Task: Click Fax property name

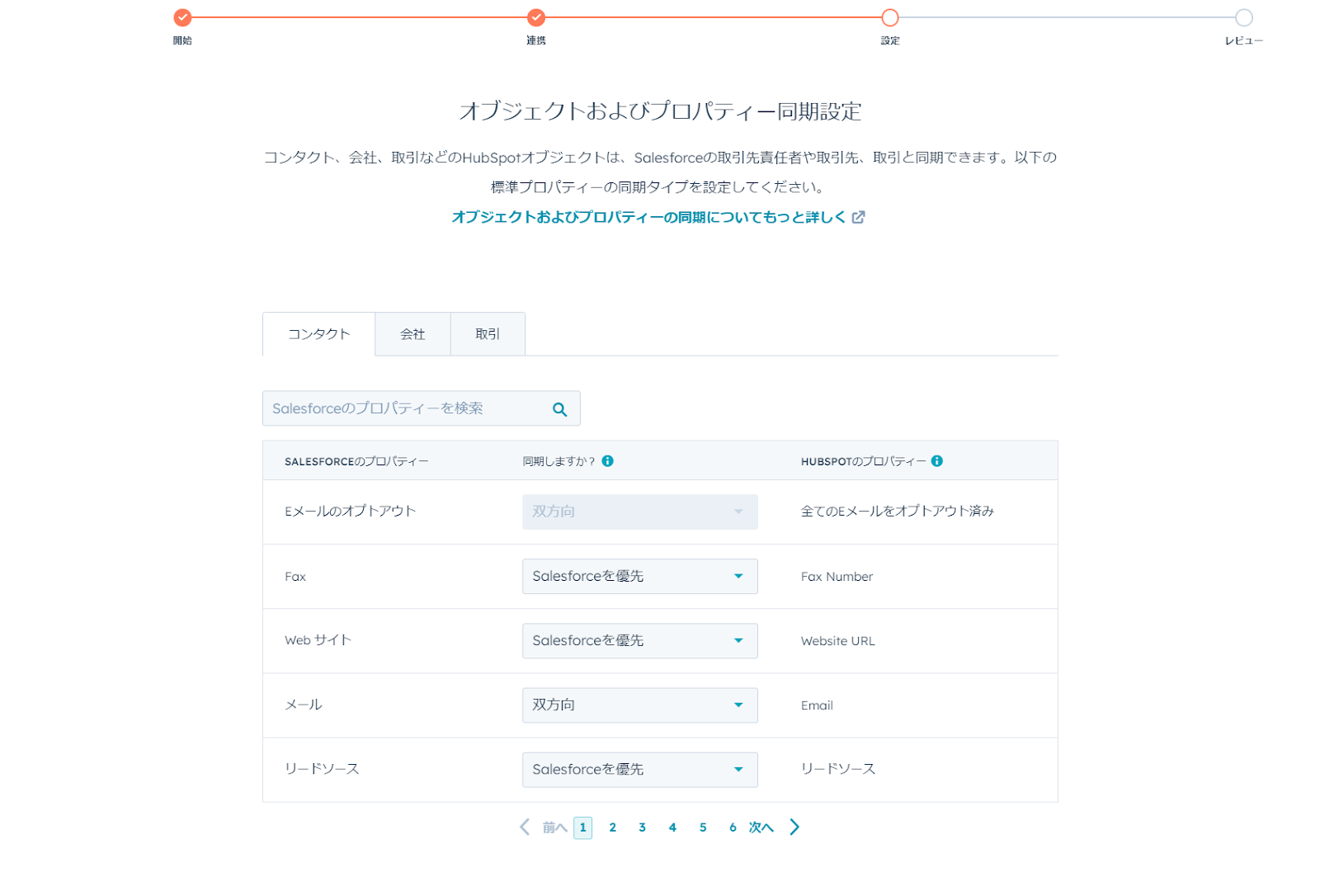Action: (x=295, y=577)
